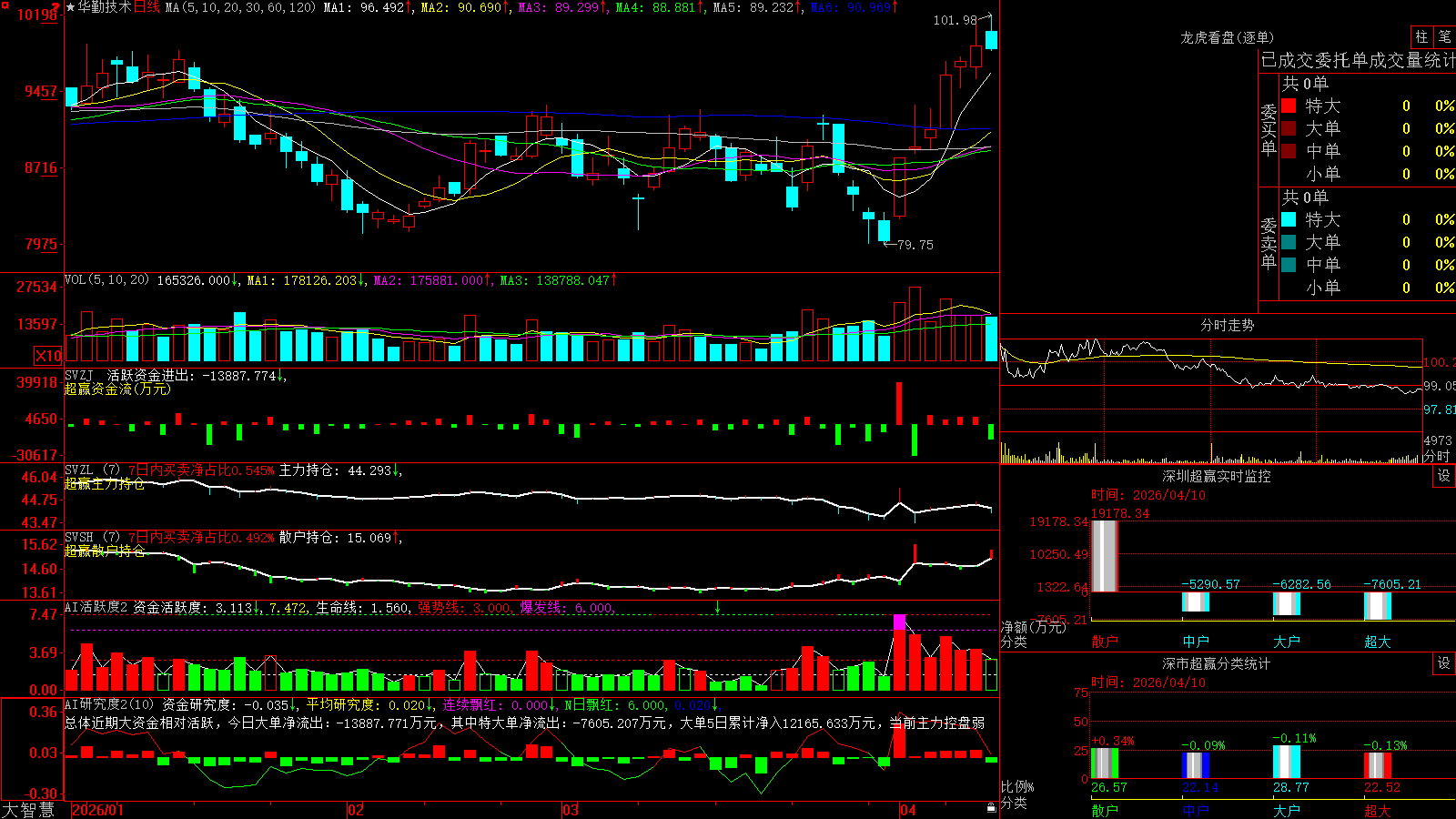
Task: Click the 日线 period label
Action: [147, 7]
